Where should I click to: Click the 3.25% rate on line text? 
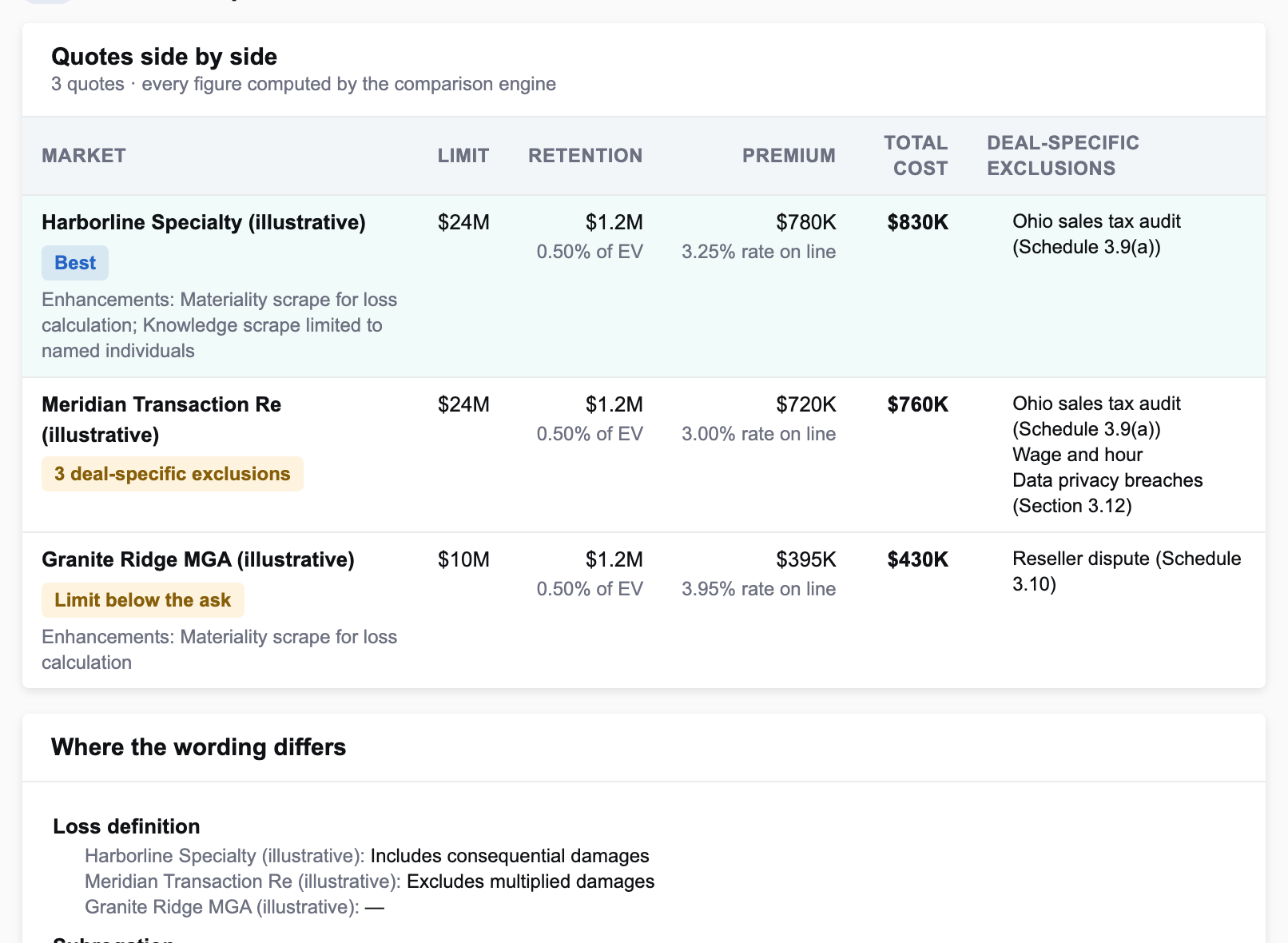tap(759, 252)
